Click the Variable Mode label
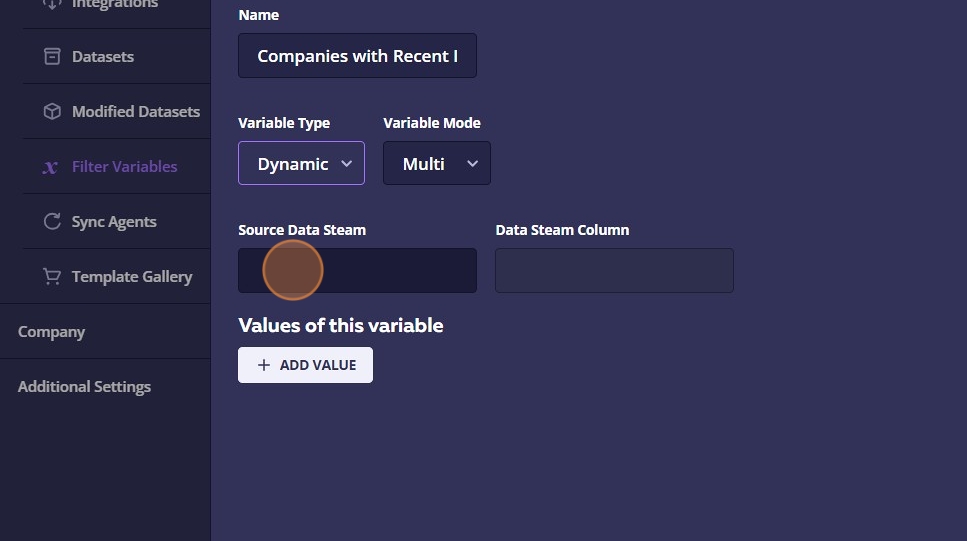967x541 pixels. coord(432,123)
